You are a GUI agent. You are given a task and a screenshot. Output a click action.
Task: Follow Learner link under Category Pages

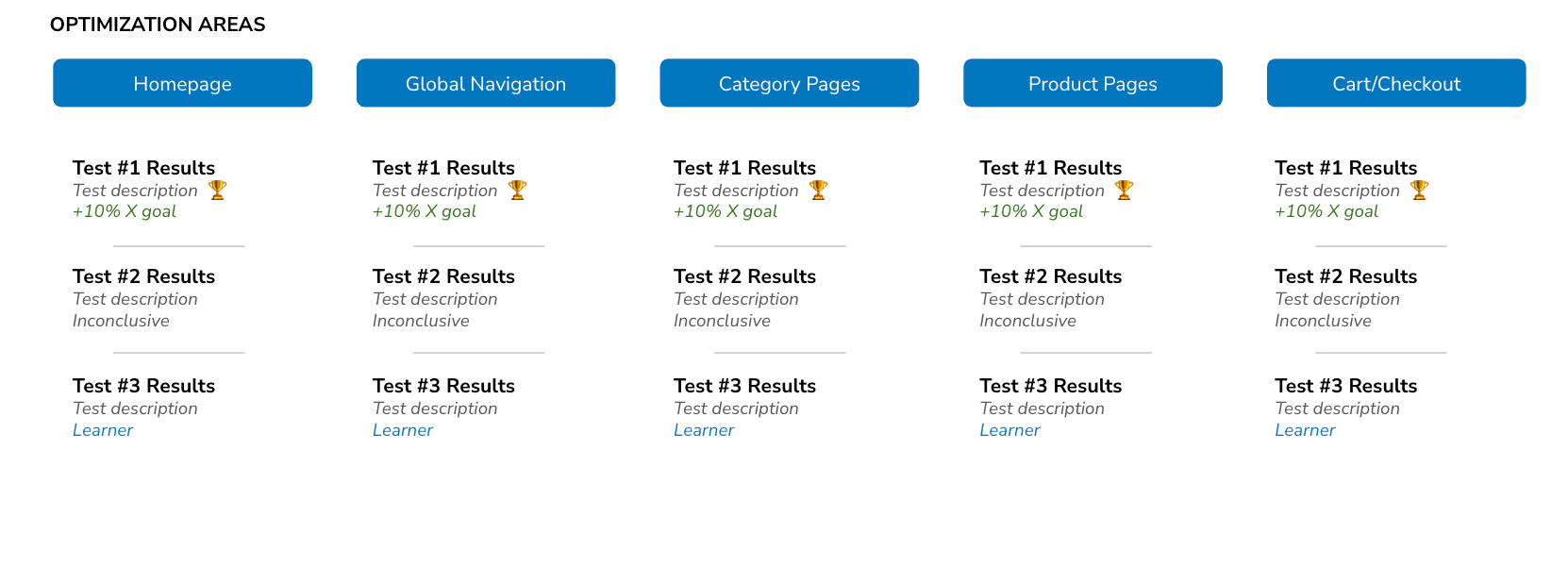704,430
